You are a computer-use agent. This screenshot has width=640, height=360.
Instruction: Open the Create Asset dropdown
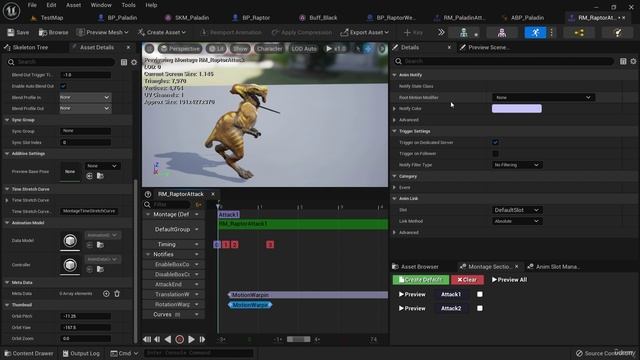[x=162, y=32]
